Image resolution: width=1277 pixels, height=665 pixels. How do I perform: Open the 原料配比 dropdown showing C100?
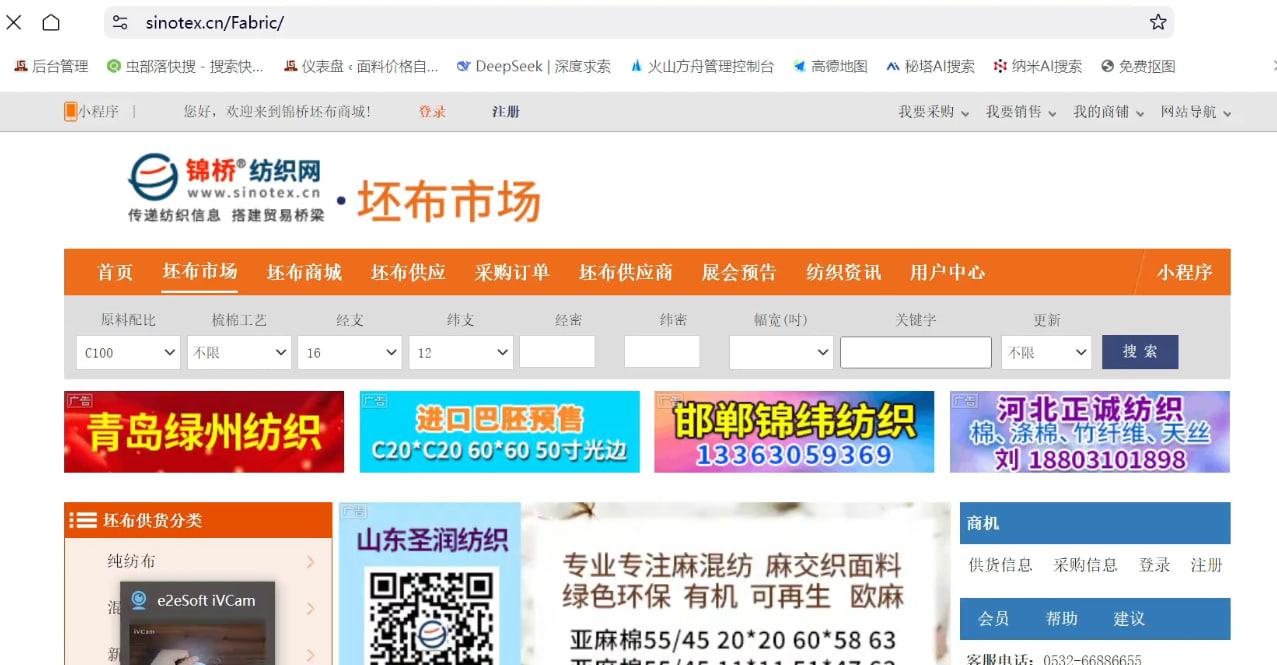pyautogui.click(x=127, y=352)
